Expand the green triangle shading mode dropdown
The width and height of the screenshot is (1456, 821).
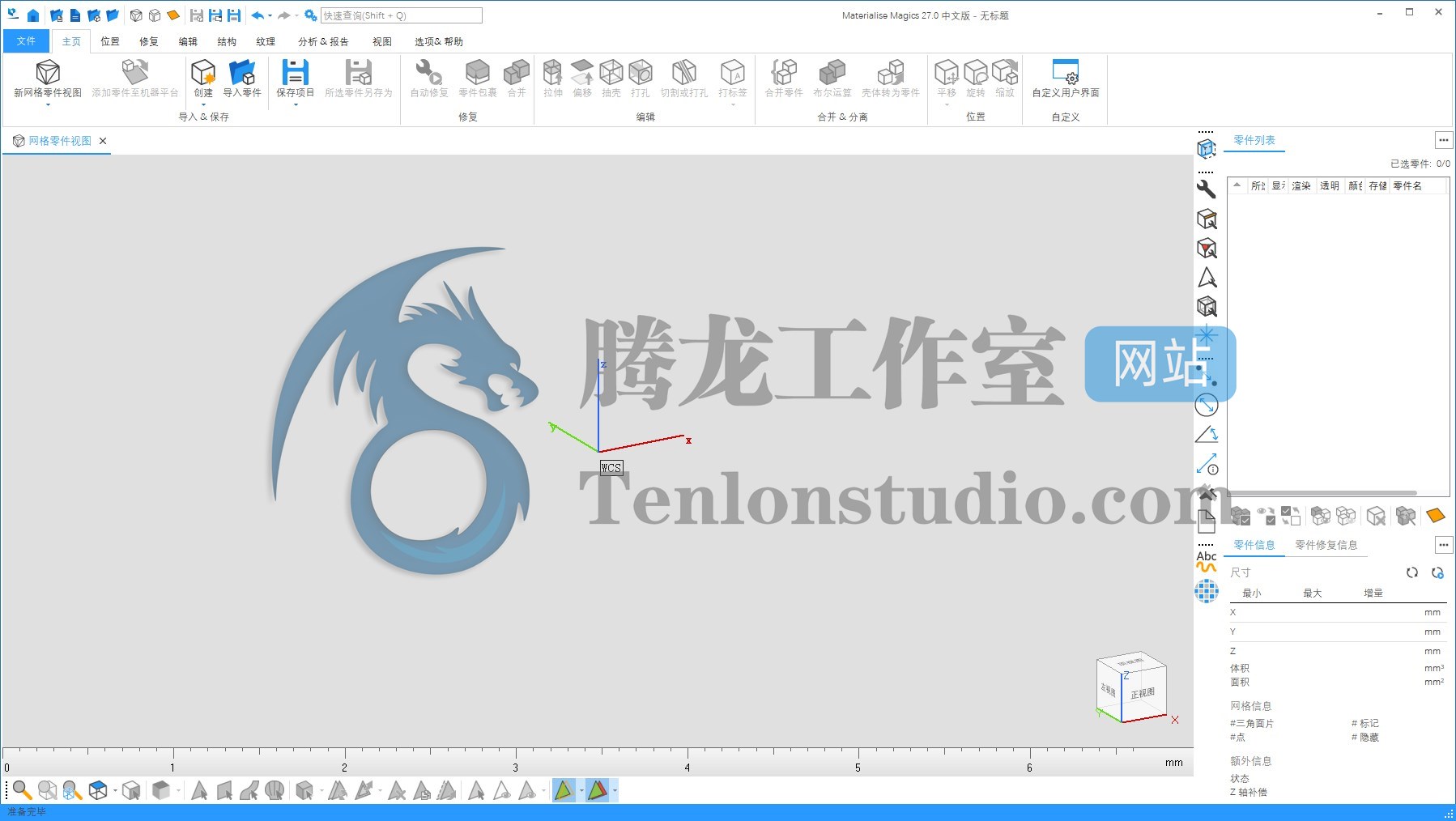(581, 790)
